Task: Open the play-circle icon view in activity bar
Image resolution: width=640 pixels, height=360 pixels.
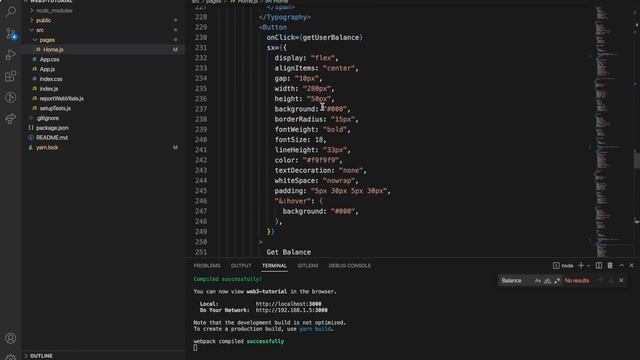Action: 11,98
